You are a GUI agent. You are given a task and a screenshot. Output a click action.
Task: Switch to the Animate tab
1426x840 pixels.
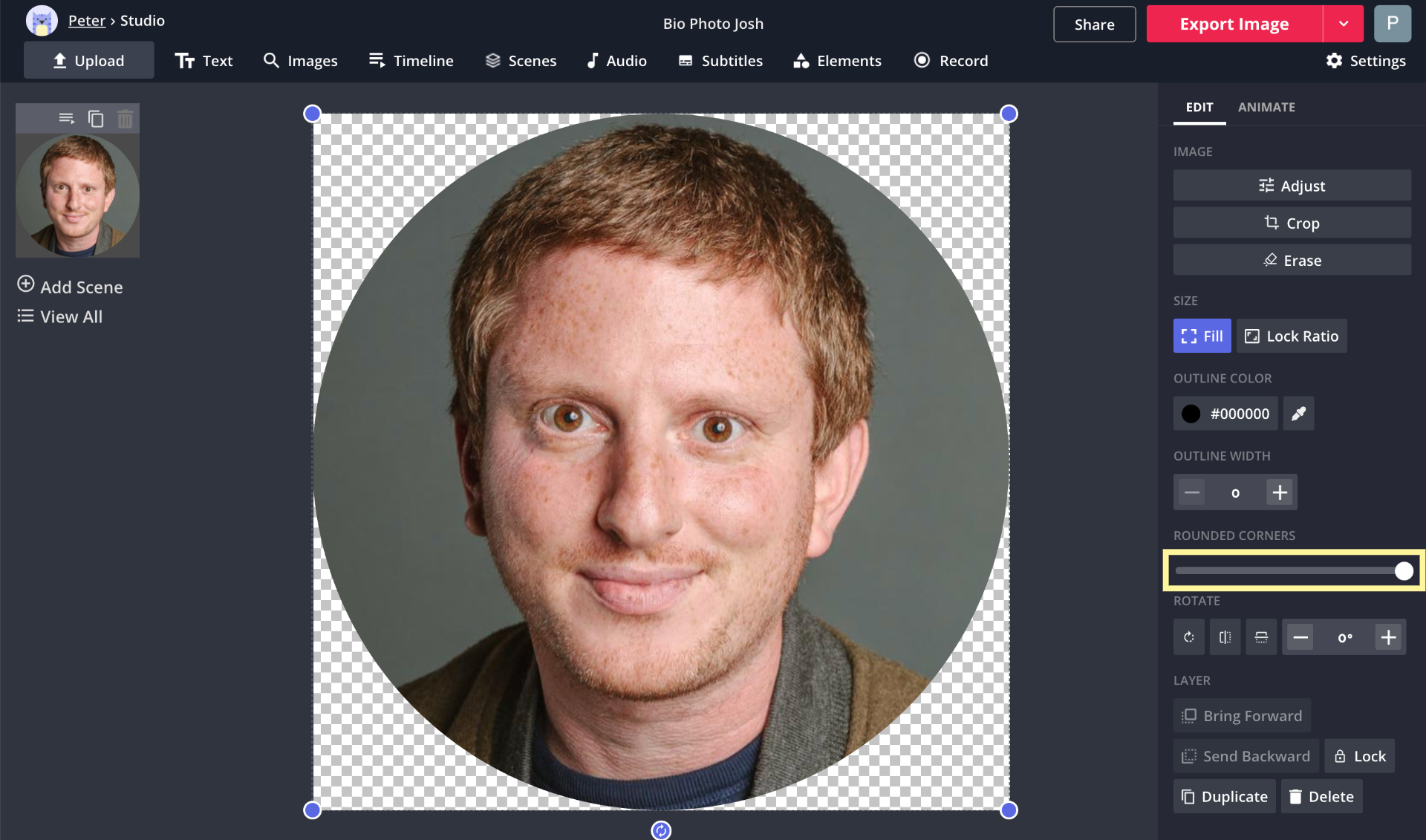click(1266, 107)
